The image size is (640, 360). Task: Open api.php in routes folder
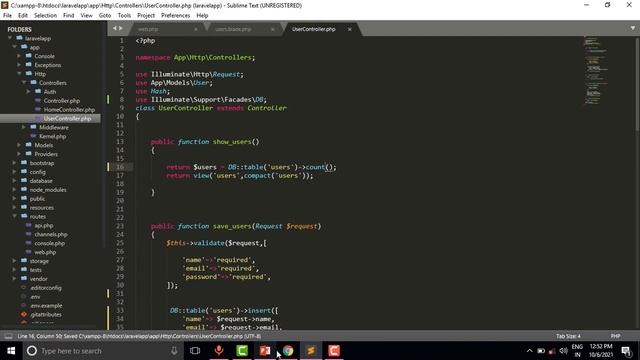pos(44,225)
